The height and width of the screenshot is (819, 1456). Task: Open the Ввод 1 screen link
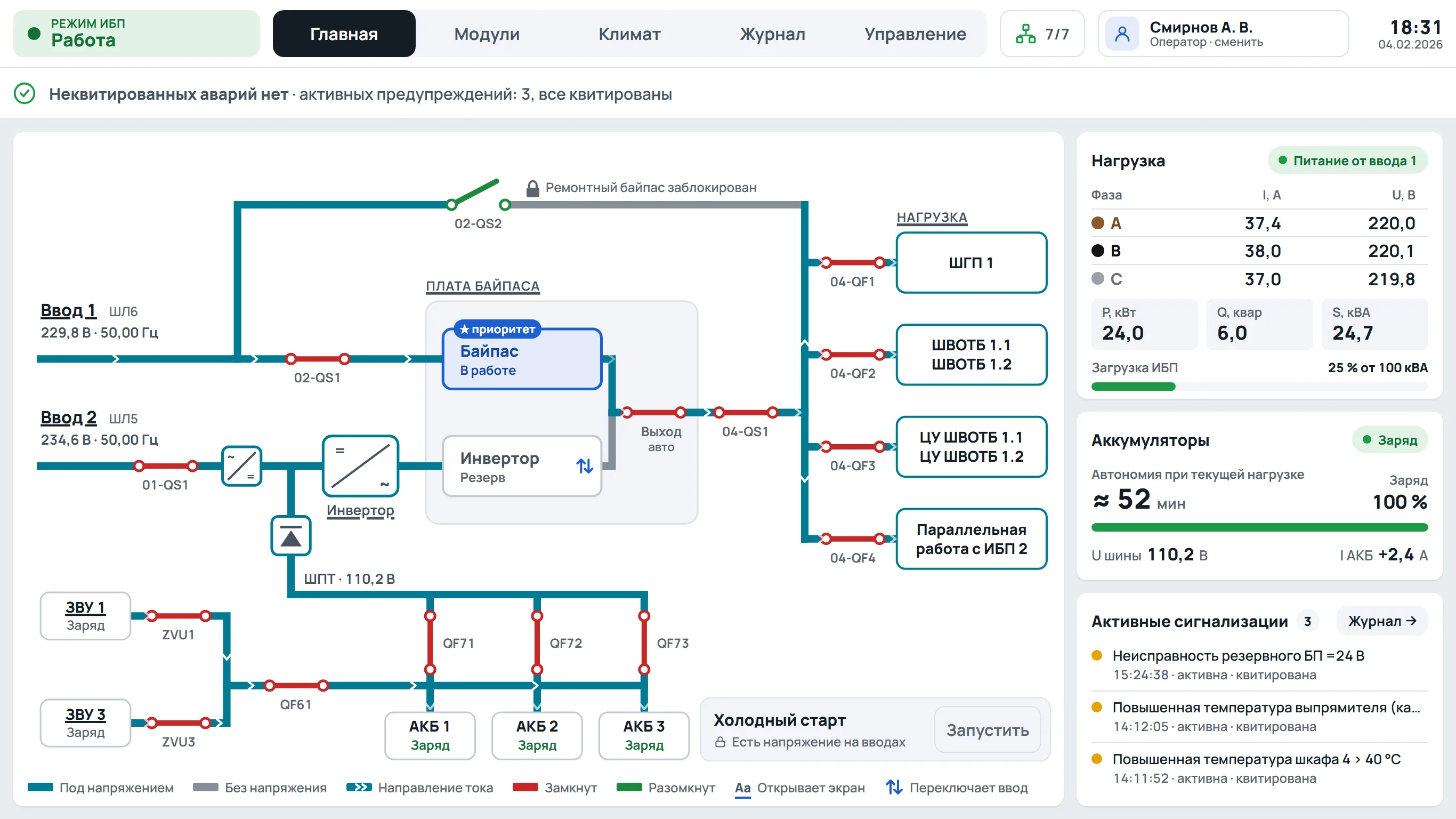[68, 310]
